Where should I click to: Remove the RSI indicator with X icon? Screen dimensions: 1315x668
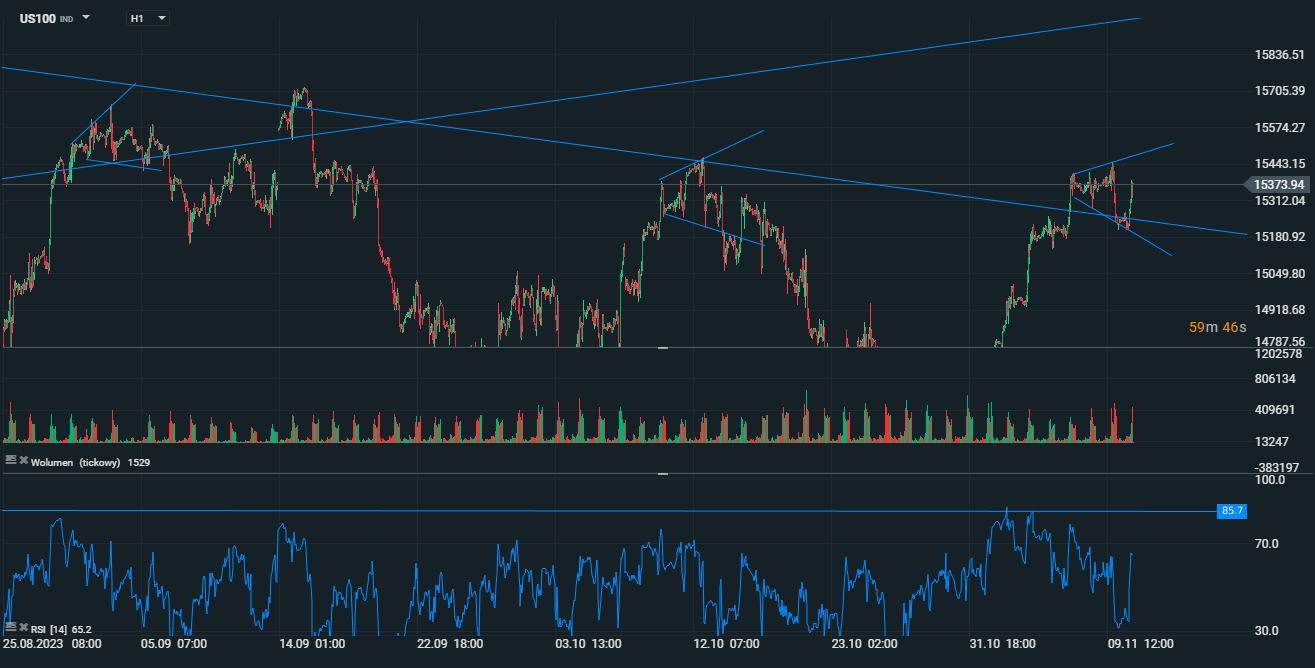[x=23, y=627]
